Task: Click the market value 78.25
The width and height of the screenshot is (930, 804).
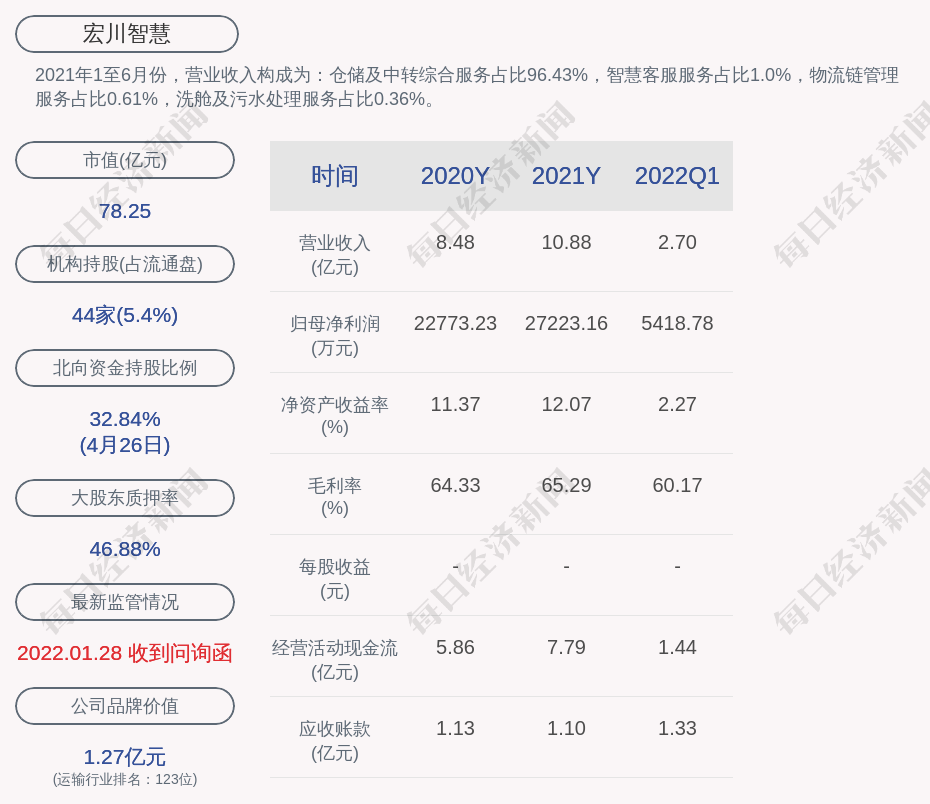Action: point(125,211)
